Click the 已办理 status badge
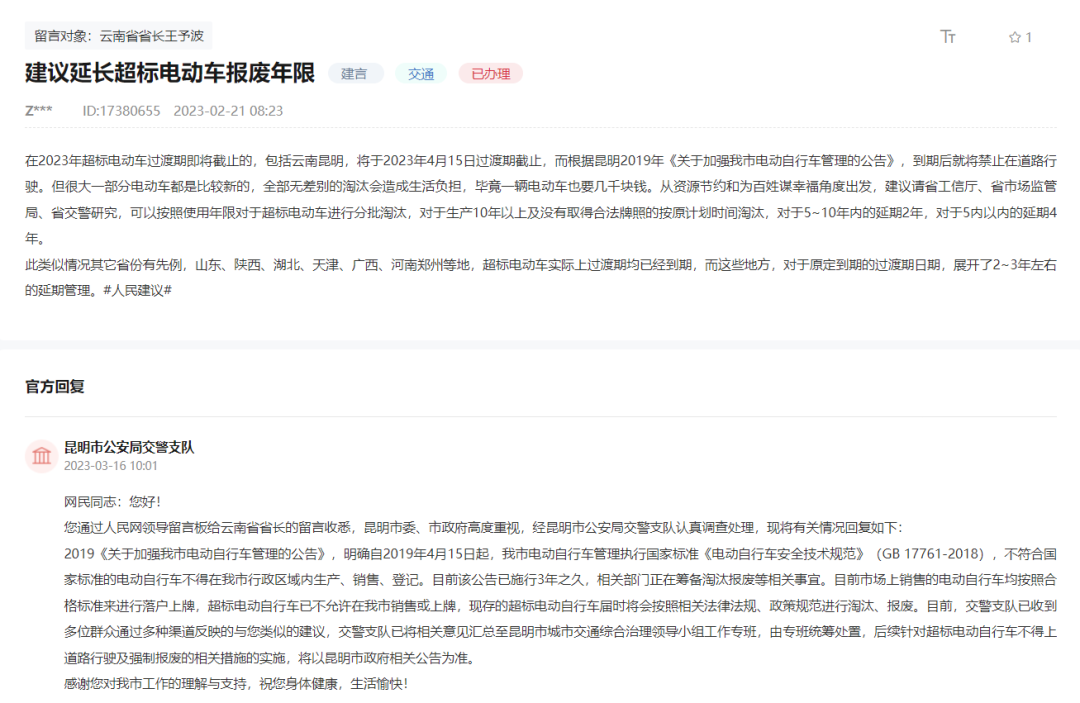This screenshot has height=703, width=1080. (490, 73)
